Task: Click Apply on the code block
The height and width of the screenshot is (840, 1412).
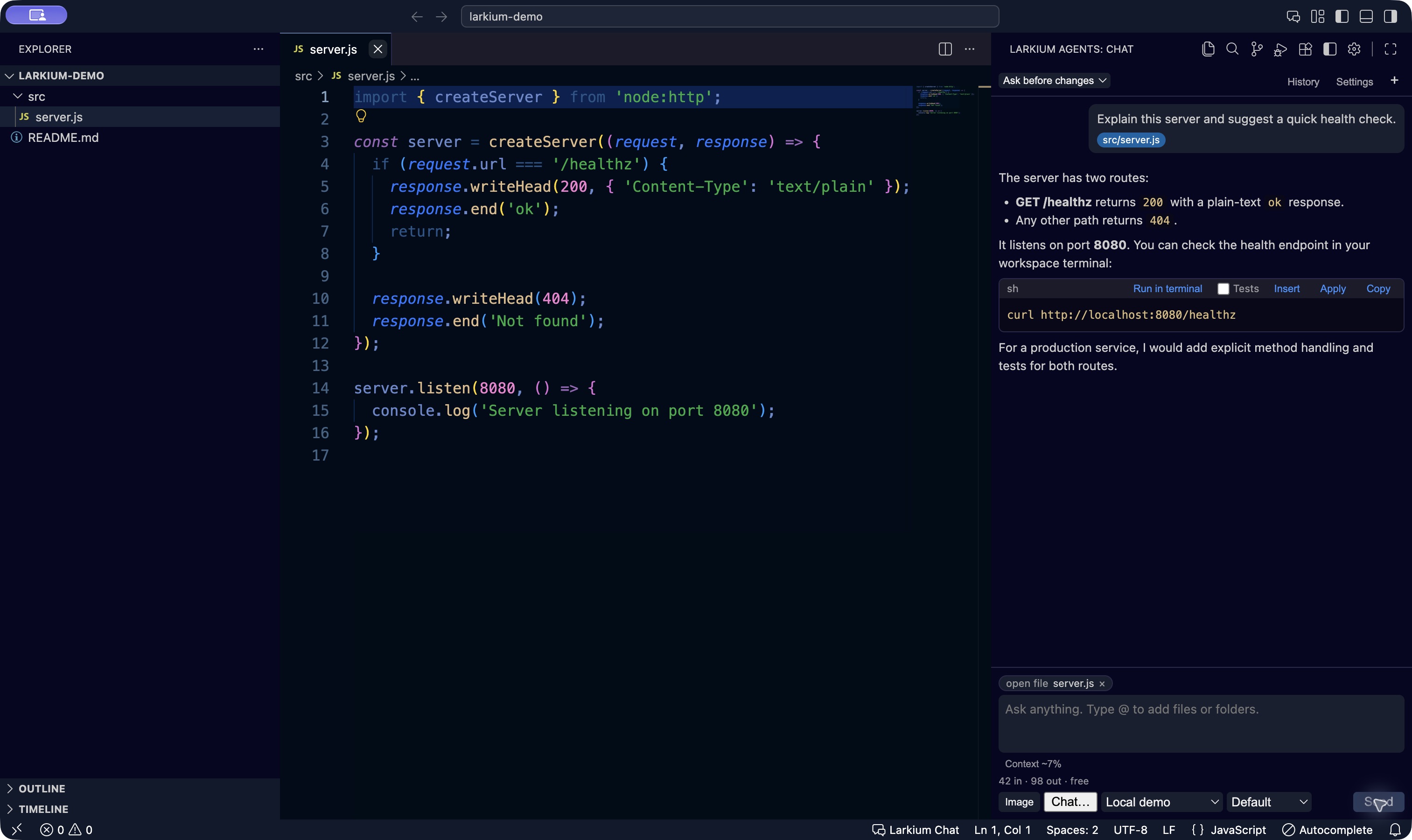Action: point(1333,289)
